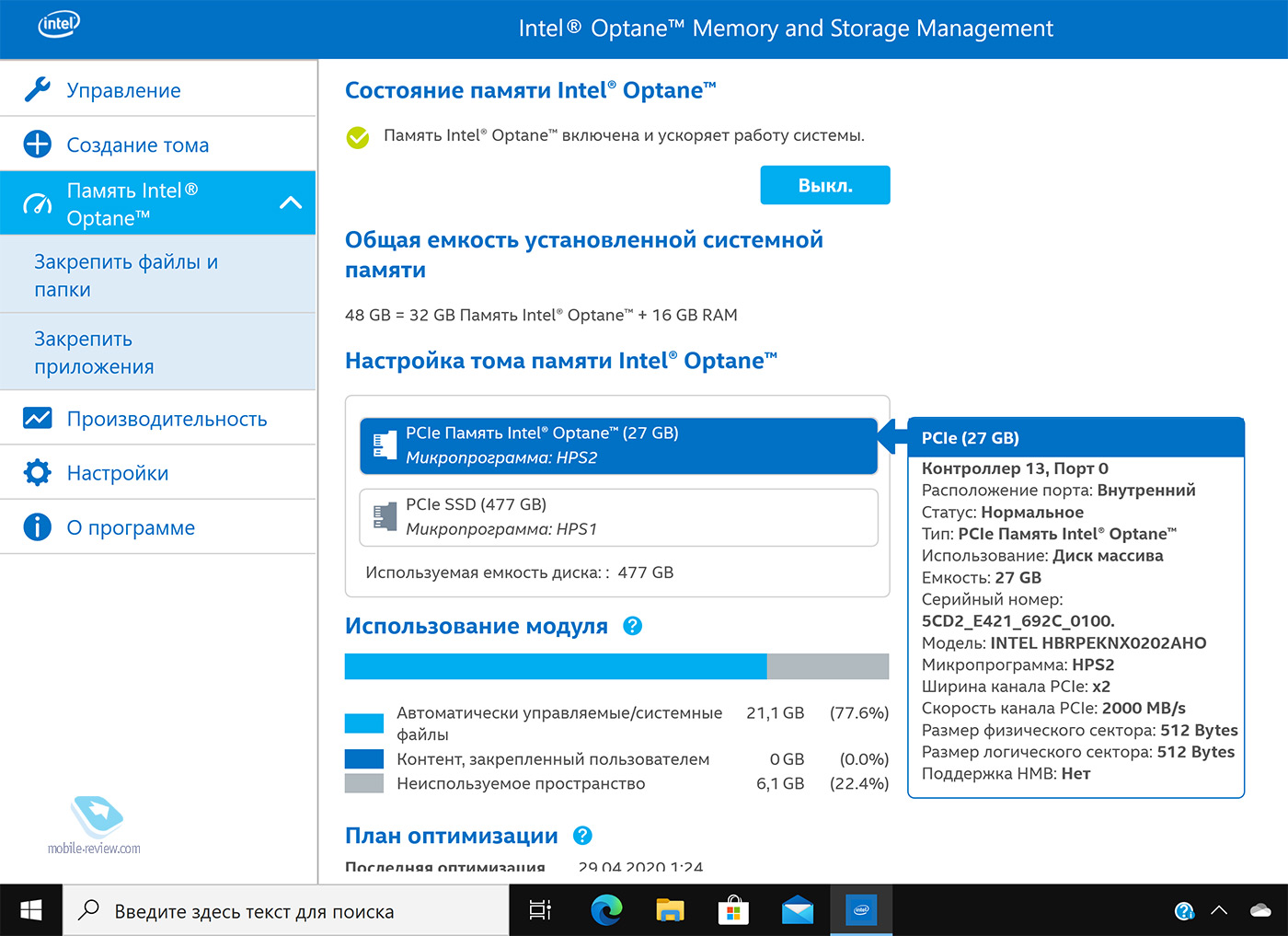The image size is (1288, 936).
Task: Open help icon next to Использование модуля
Action: pyautogui.click(x=632, y=626)
